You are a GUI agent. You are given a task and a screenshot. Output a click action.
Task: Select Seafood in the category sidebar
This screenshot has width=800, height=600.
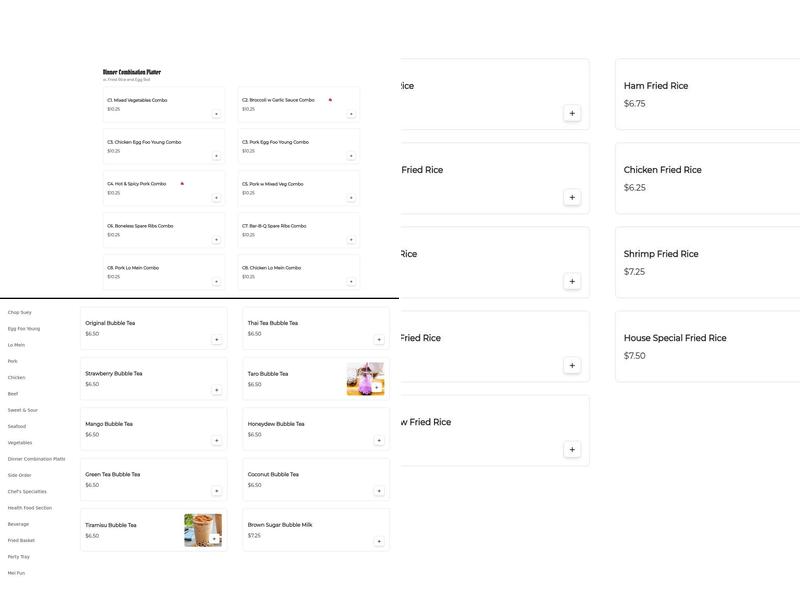pyautogui.click(x=17, y=426)
